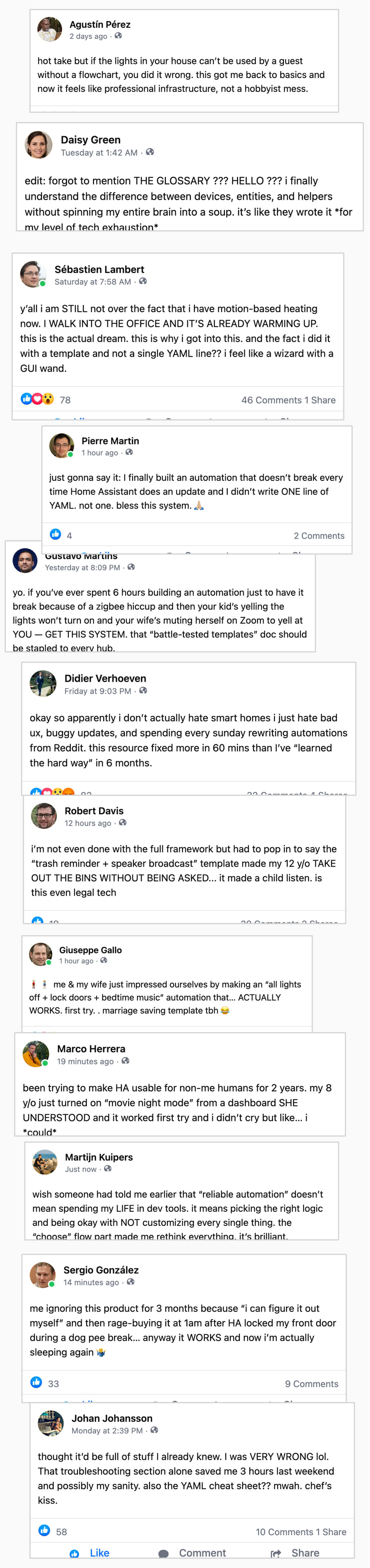The image size is (370, 1568).
Task: Click the globe icon next to Gustavo Martins' timestamp
Action: click(131, 567)
